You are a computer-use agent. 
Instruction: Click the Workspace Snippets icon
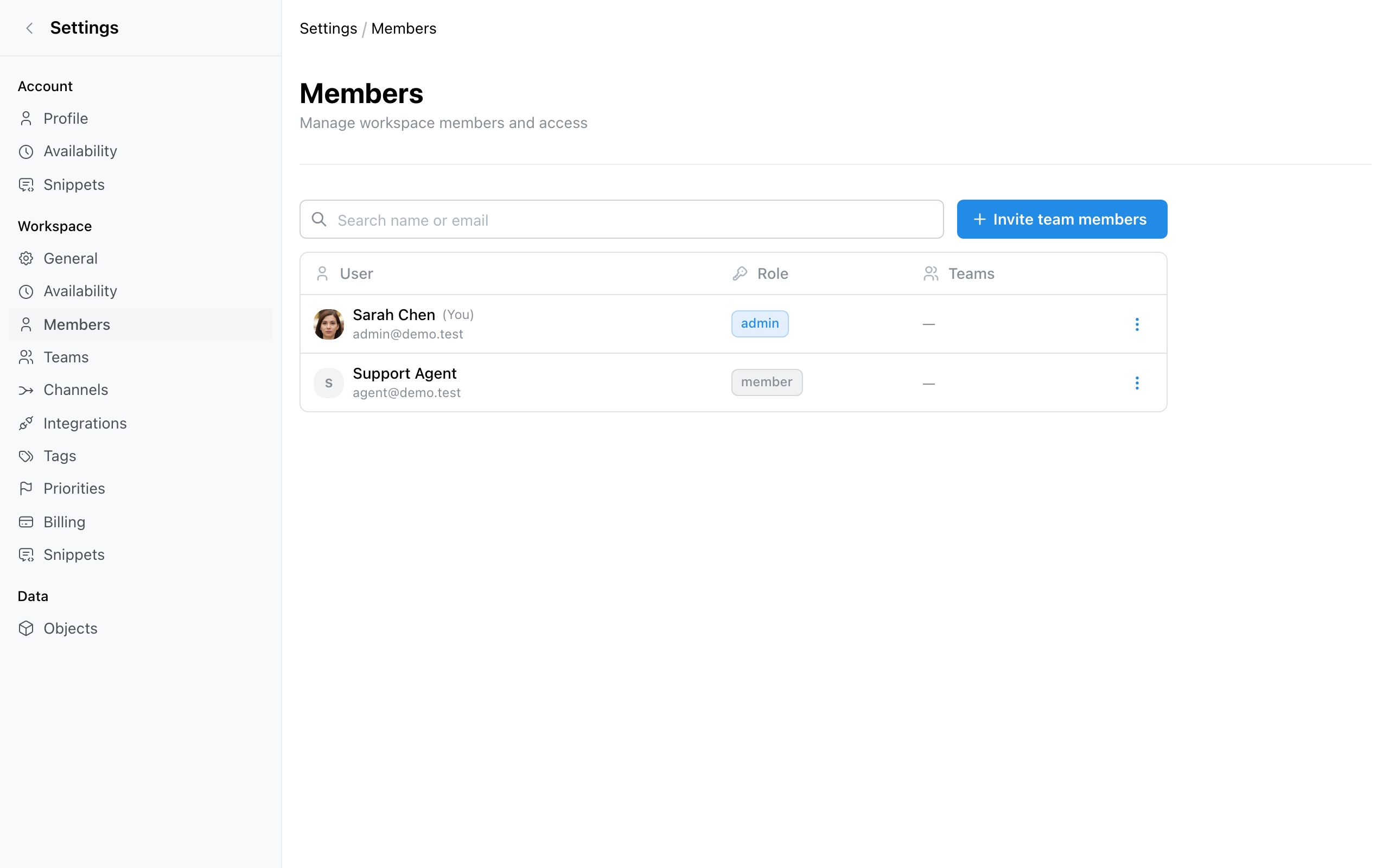(x=26, y=554)
